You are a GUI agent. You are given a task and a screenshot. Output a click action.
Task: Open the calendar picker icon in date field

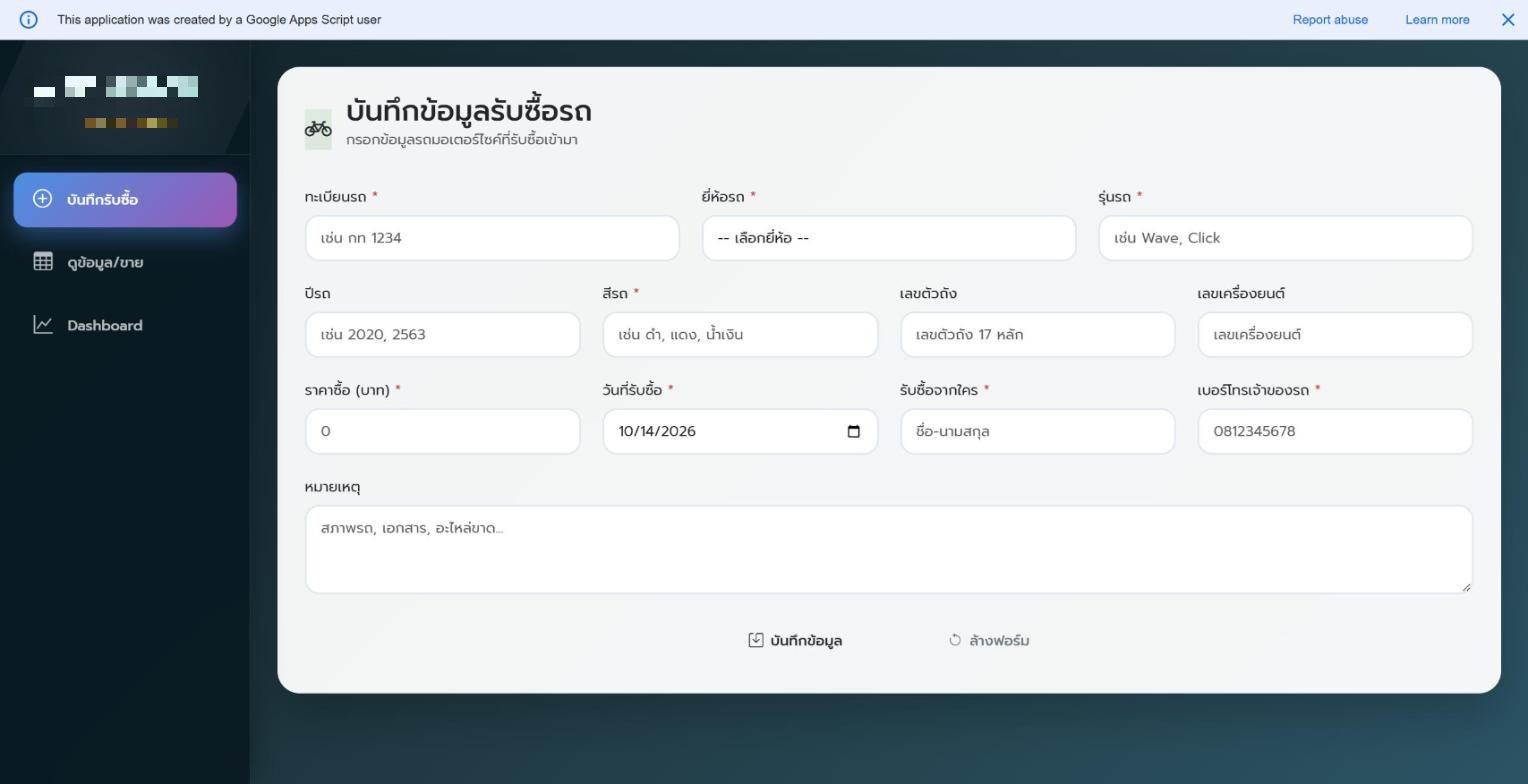[853, 431]
